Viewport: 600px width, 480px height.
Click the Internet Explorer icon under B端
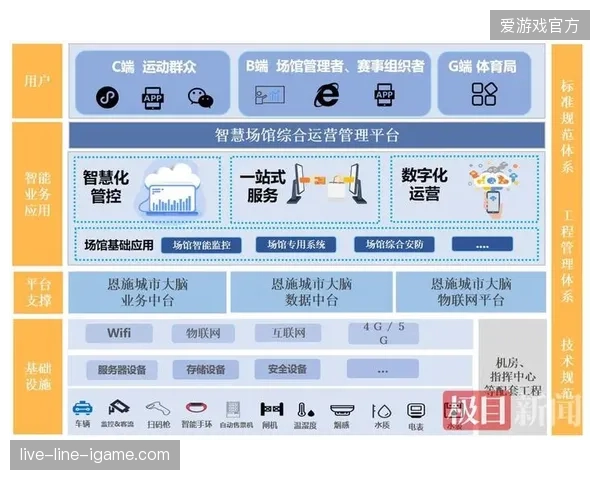tap(326, 95)
